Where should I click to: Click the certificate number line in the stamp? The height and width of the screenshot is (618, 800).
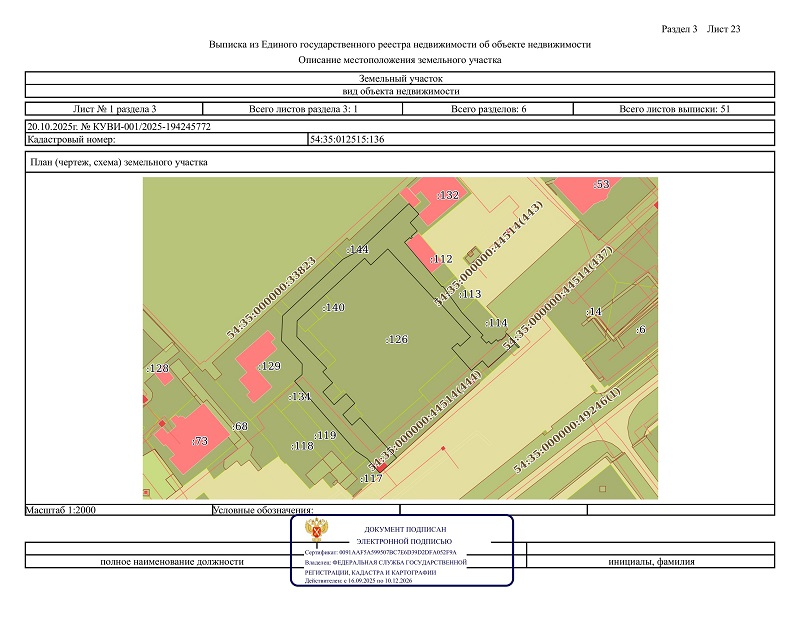point(380,552)
